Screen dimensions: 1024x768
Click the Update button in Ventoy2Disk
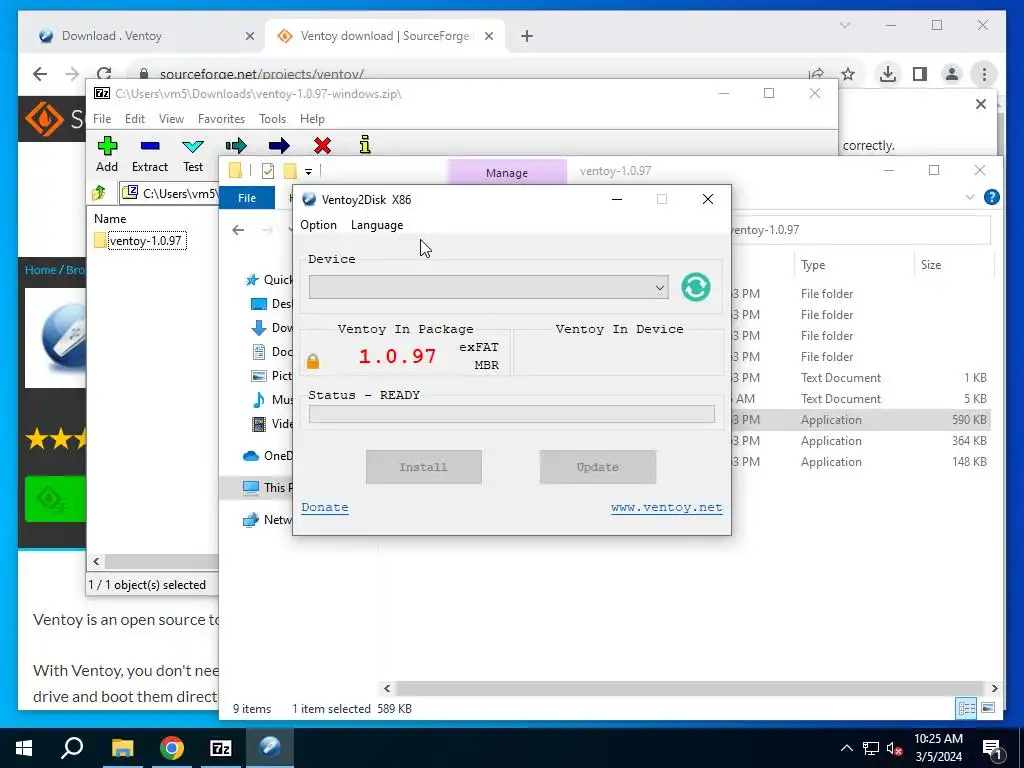pos(598,467)
